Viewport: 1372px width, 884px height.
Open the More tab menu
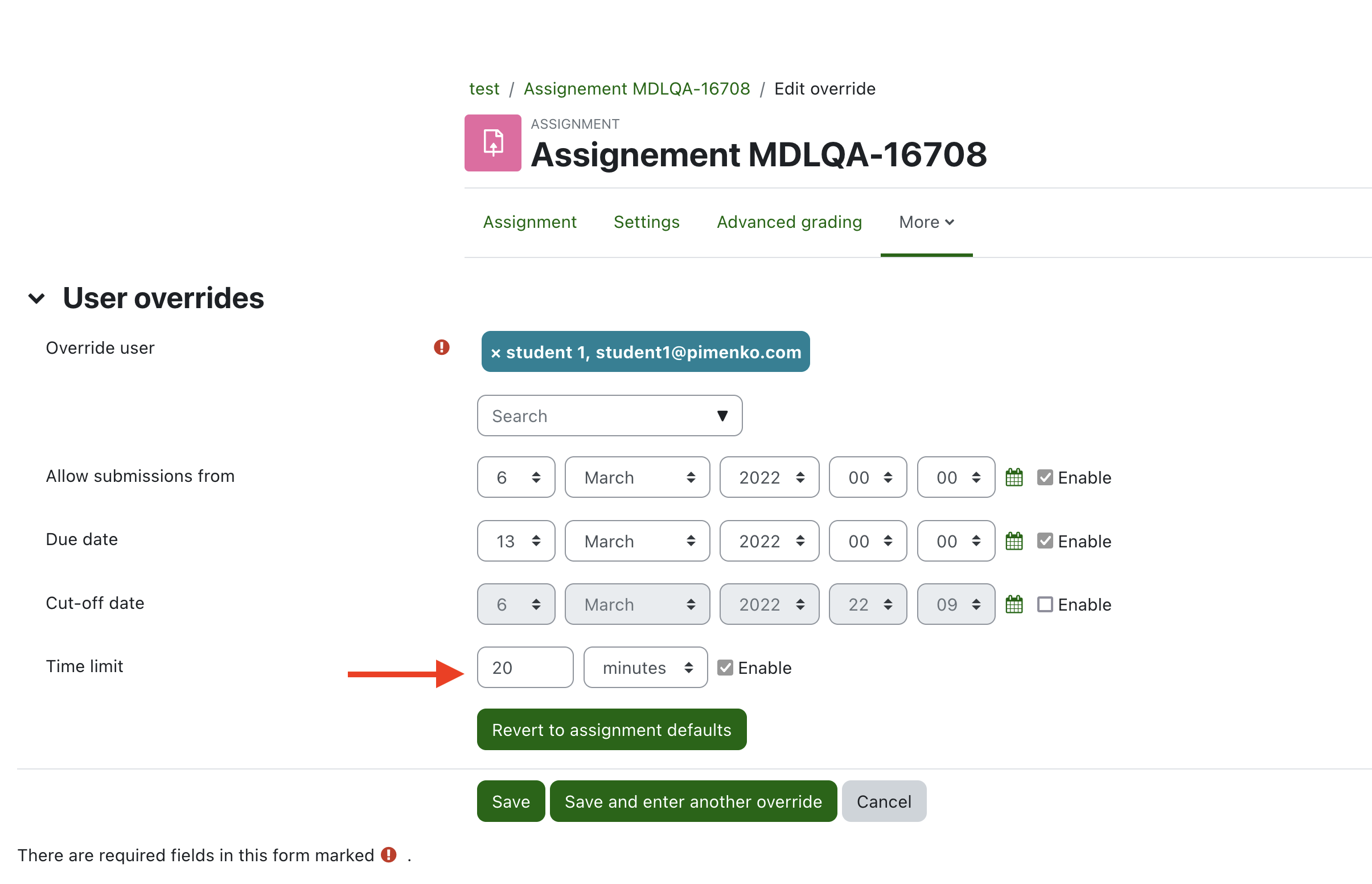926,222
